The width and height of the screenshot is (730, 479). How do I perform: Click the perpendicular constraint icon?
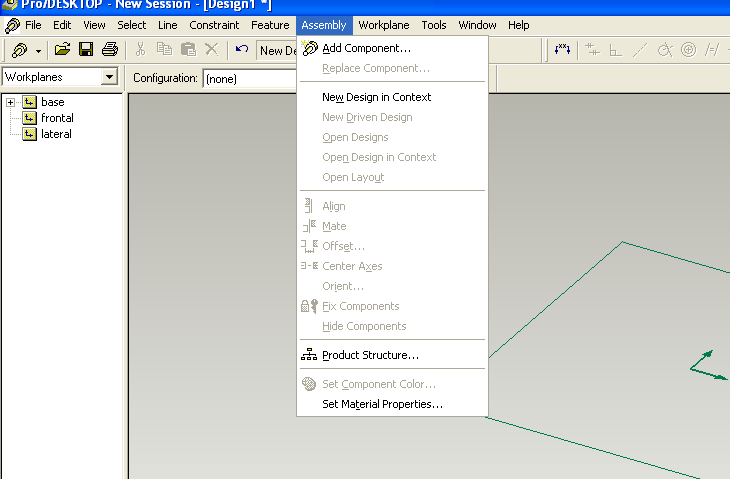pos(615,50)
